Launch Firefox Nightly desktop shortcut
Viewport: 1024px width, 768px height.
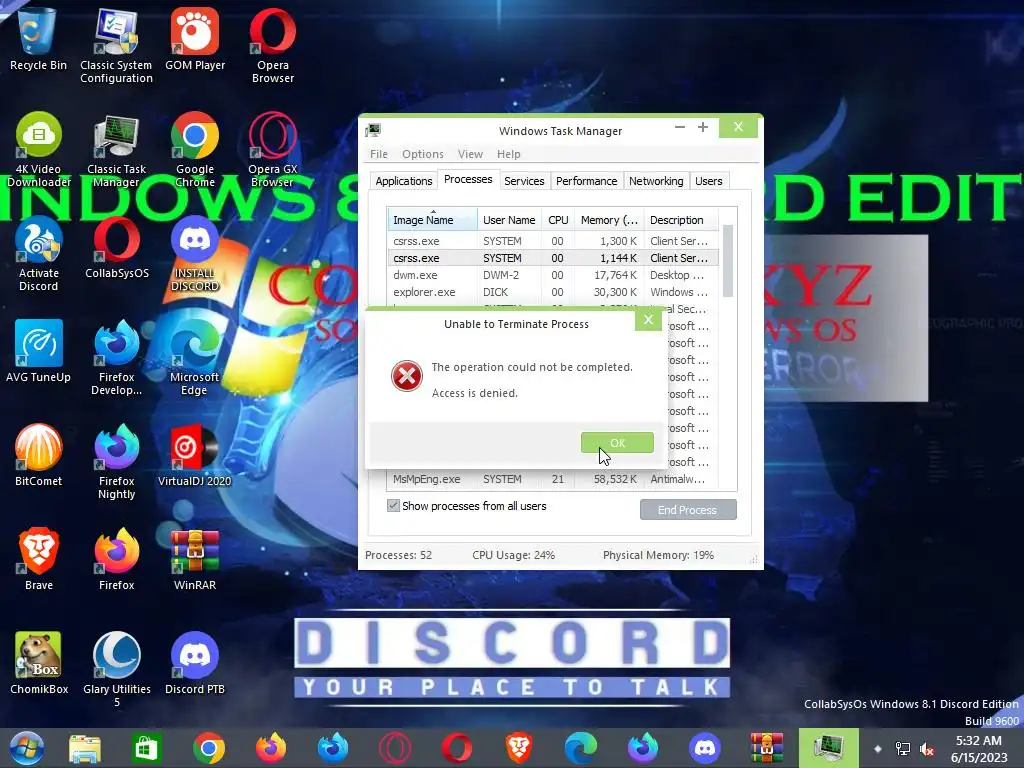point(116,461)
